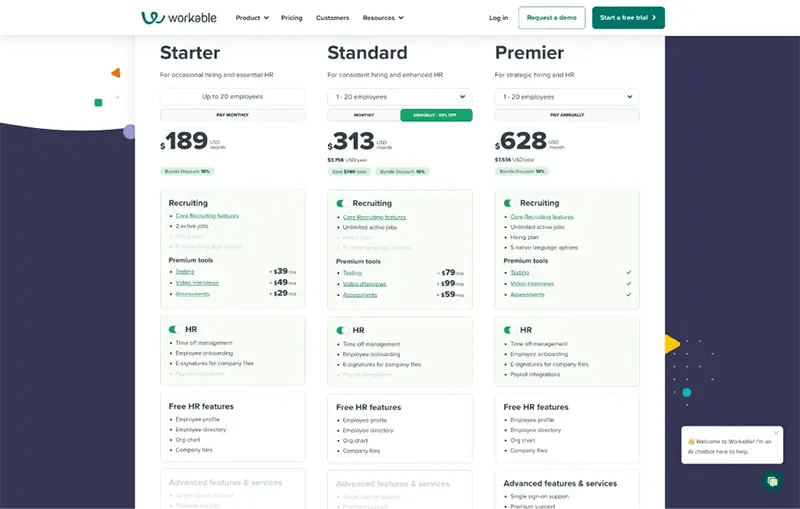Screen dimensions: 800x509
Task: Select Annually 20% off billing for Standard
Action: pyautogui.click(x=436, y=115)
